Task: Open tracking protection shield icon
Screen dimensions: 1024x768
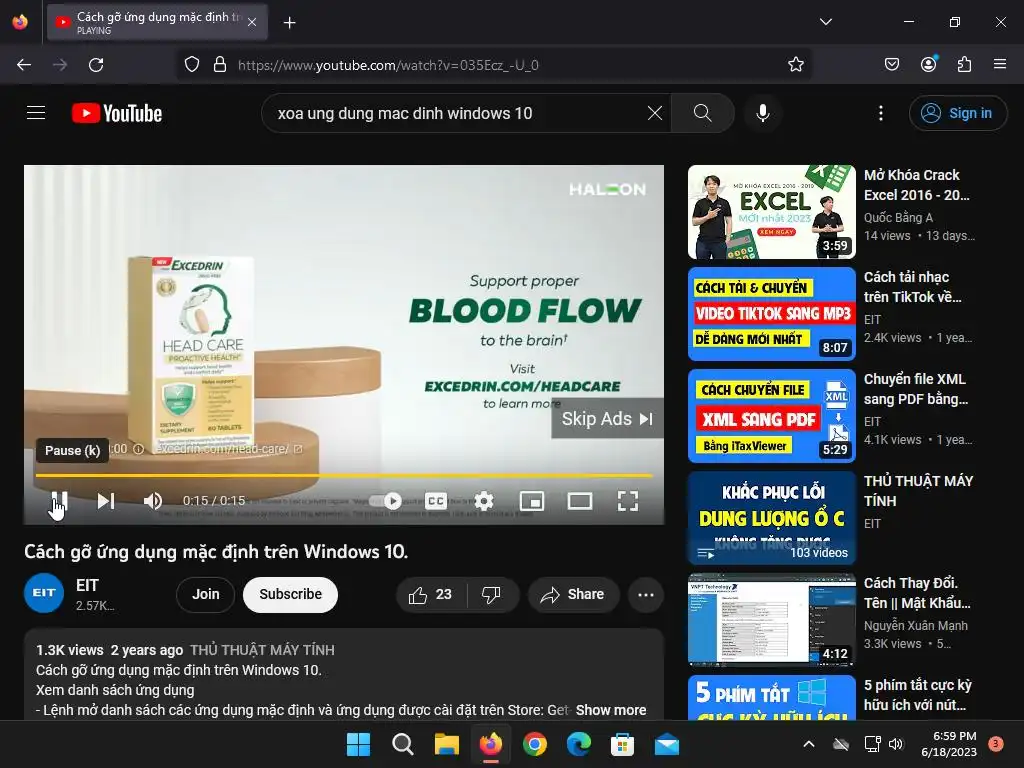Action: click(x=191, y=65)
